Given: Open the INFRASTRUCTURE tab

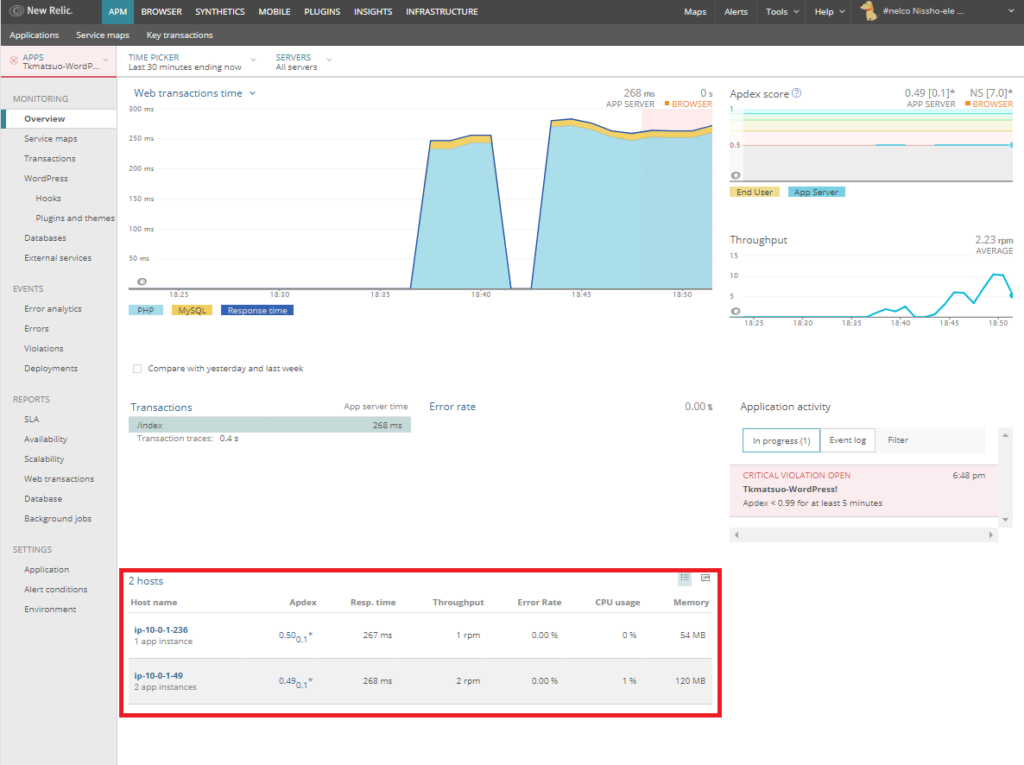Looking at the screenshot, I should tap(441, 12).
